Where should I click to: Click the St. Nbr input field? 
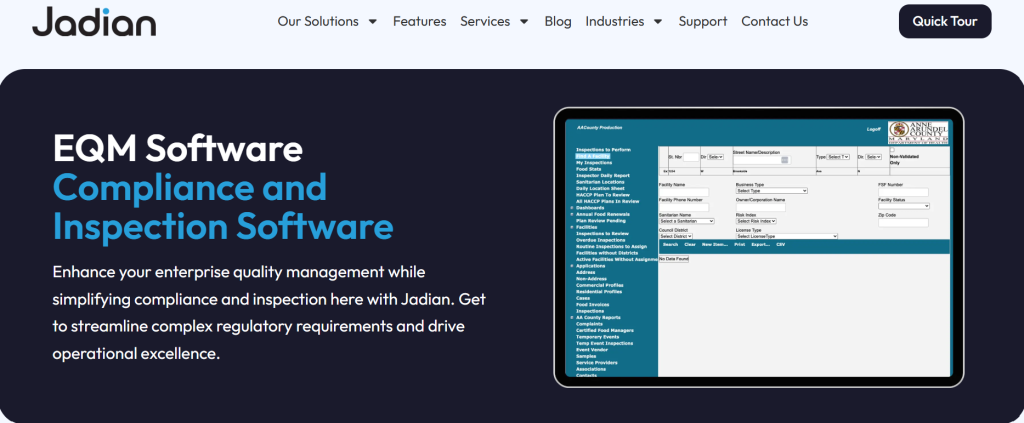[691, 157]
